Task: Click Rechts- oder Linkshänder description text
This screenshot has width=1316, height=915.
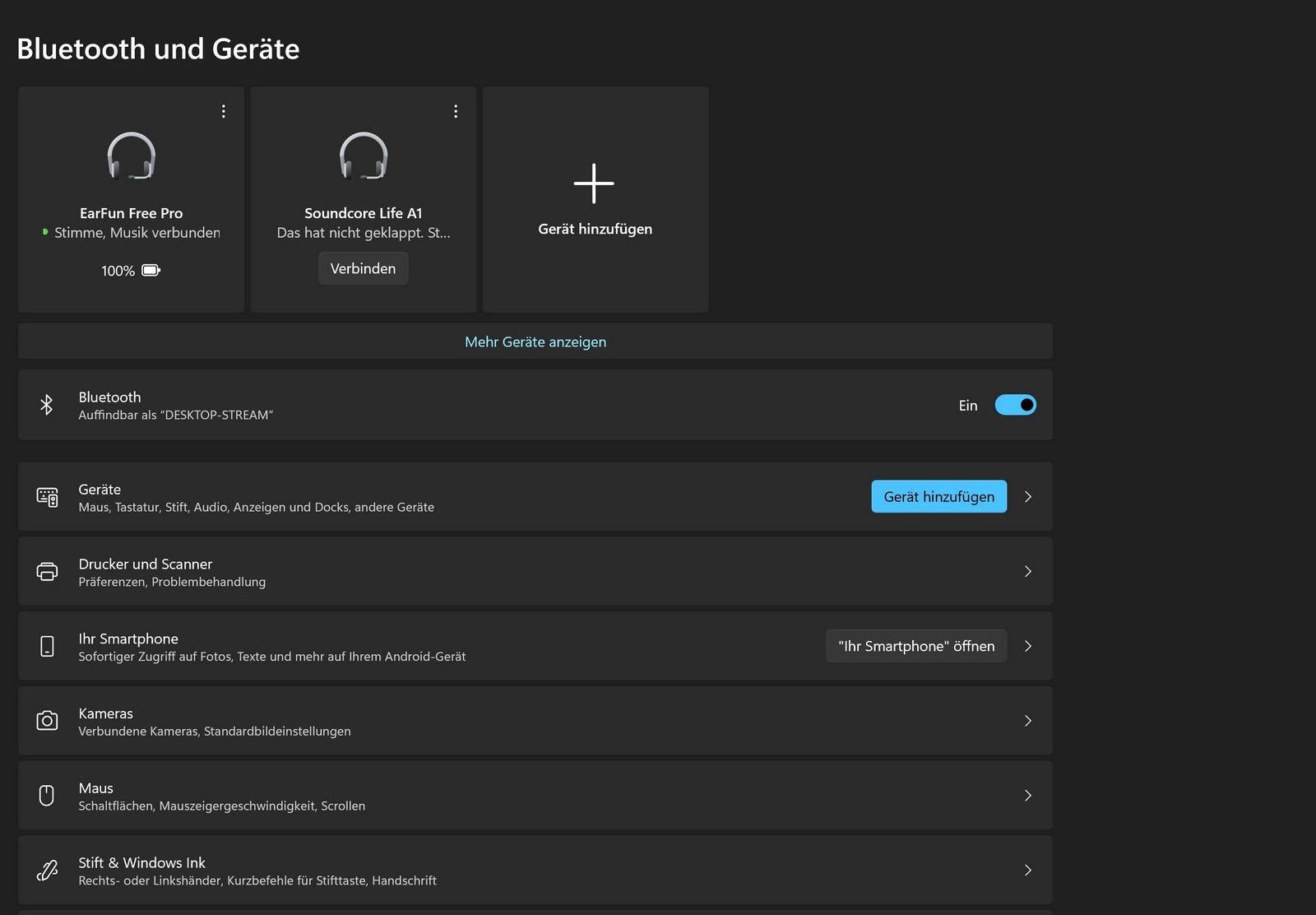Action: (x=257, y=880)
